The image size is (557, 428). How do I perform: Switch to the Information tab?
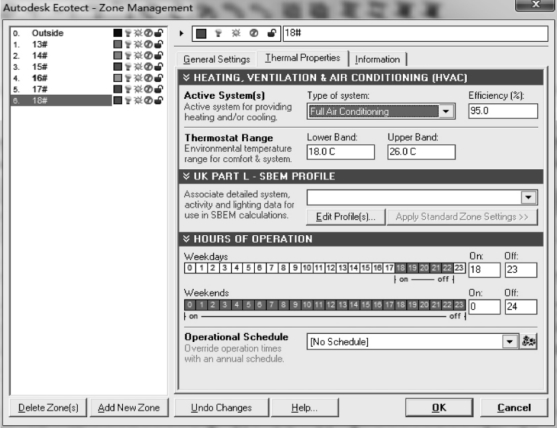pyautogui.click(x=378, y=59)
